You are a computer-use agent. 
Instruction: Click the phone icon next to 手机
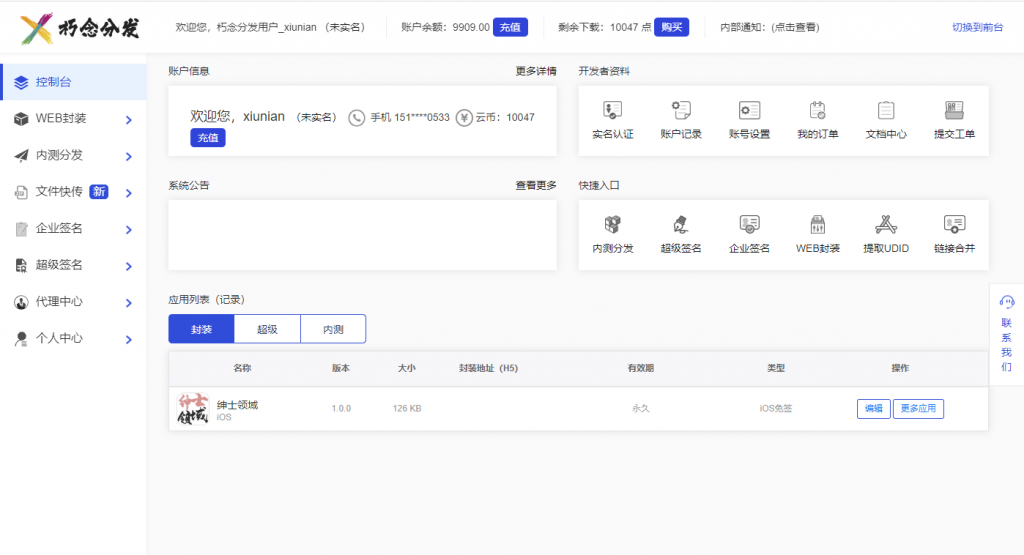357,118
